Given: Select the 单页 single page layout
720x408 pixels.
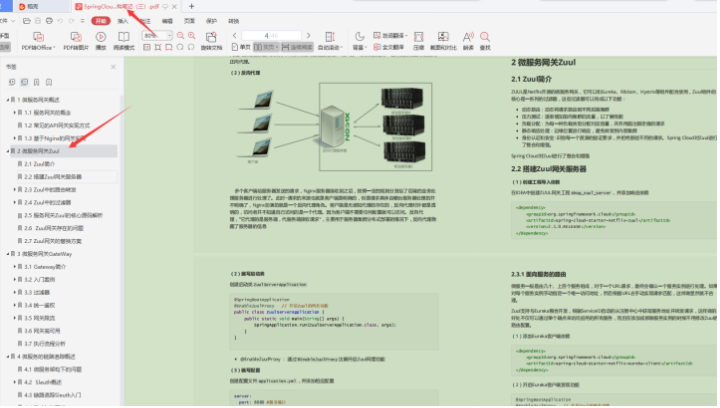Looking at the screenshot, I should (x=241, y=47).
